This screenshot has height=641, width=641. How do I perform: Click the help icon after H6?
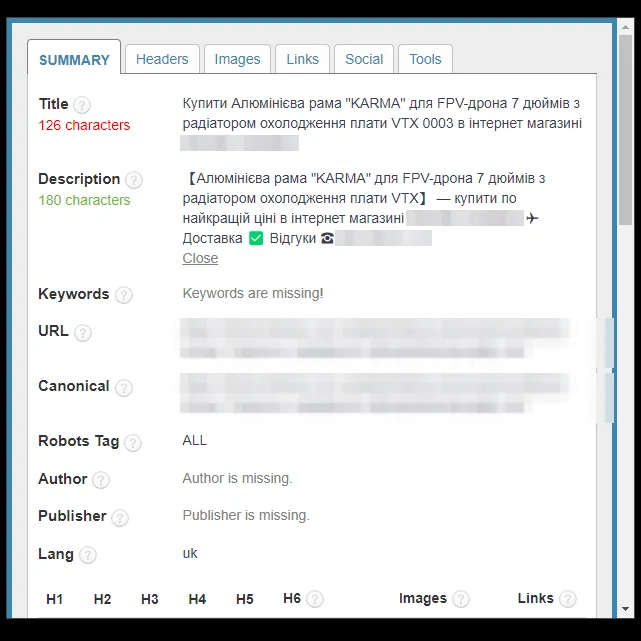point(315,599)
